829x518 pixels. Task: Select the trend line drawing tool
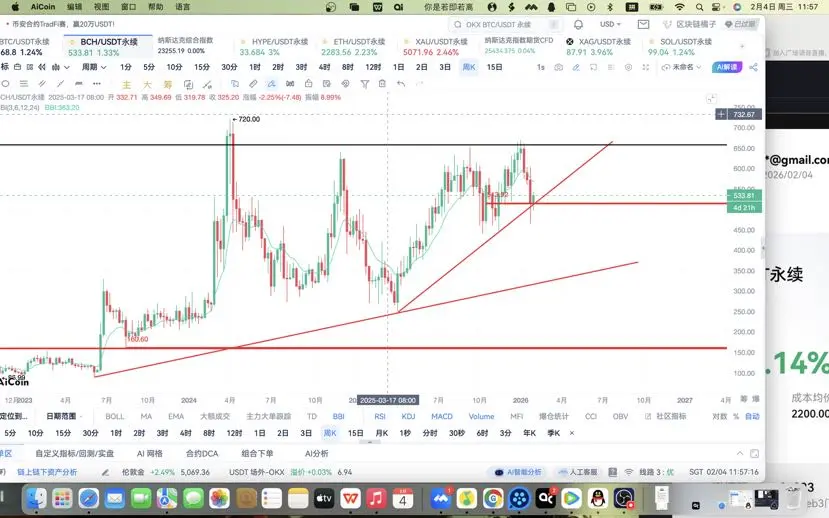pos(60,84)
